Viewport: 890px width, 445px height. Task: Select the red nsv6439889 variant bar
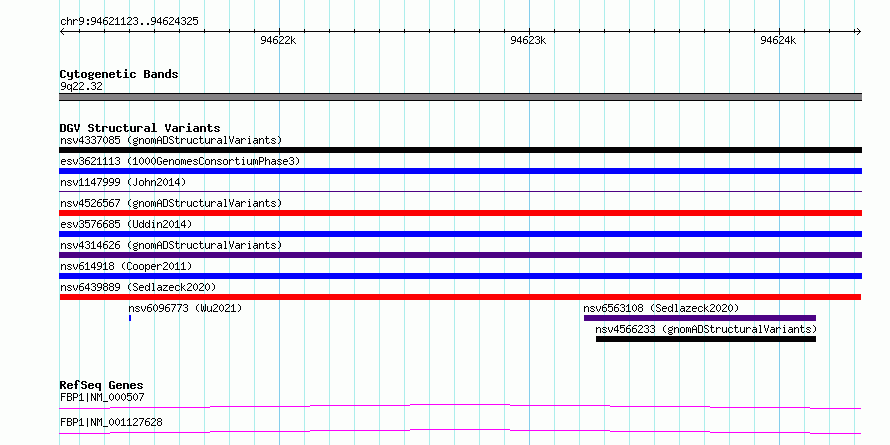click(x=460, y=297)
